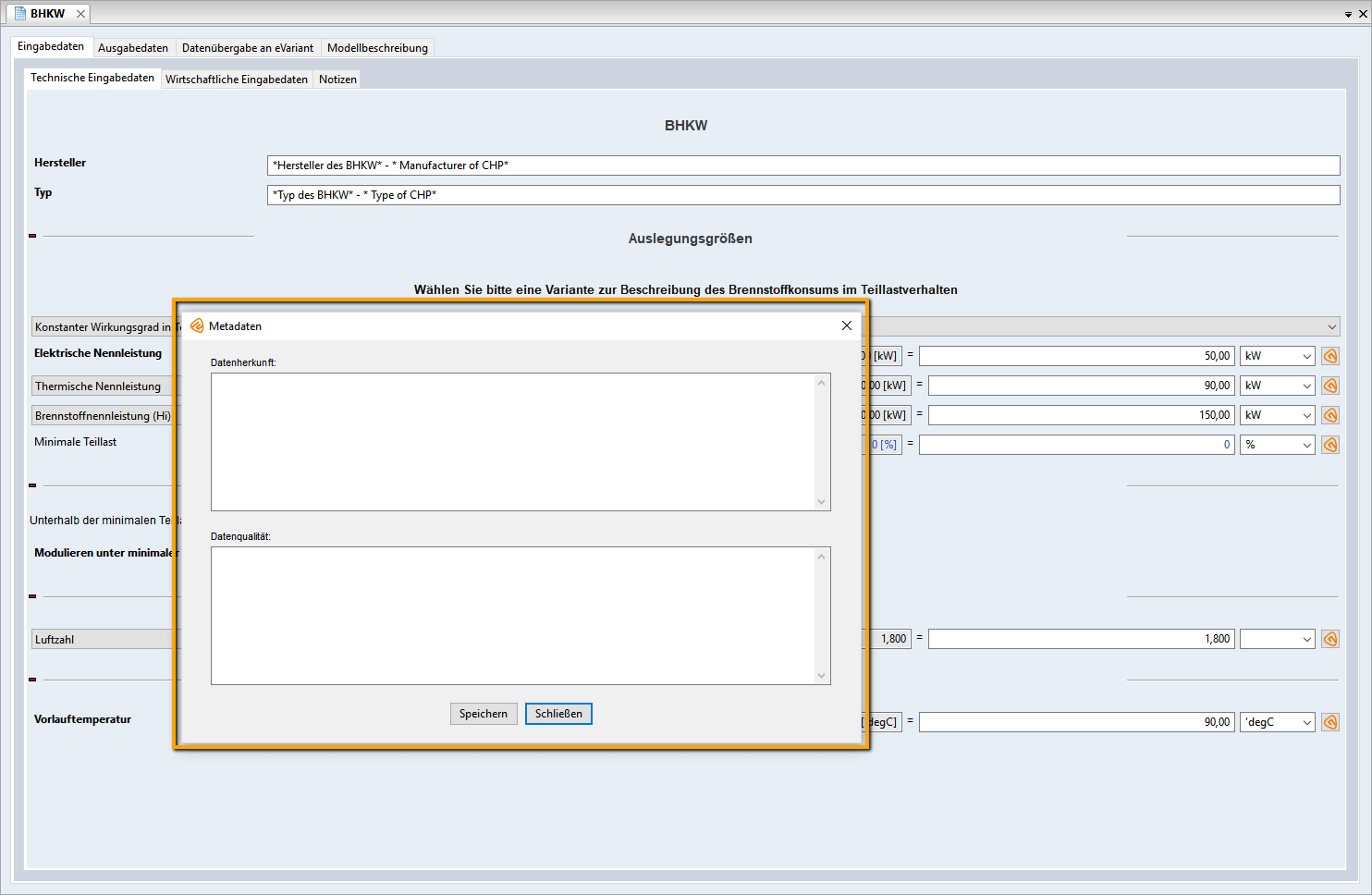Screen dimensions: 1372x895
Task: Switch to the Ausgabedaten tab
Action: point(133,48)
